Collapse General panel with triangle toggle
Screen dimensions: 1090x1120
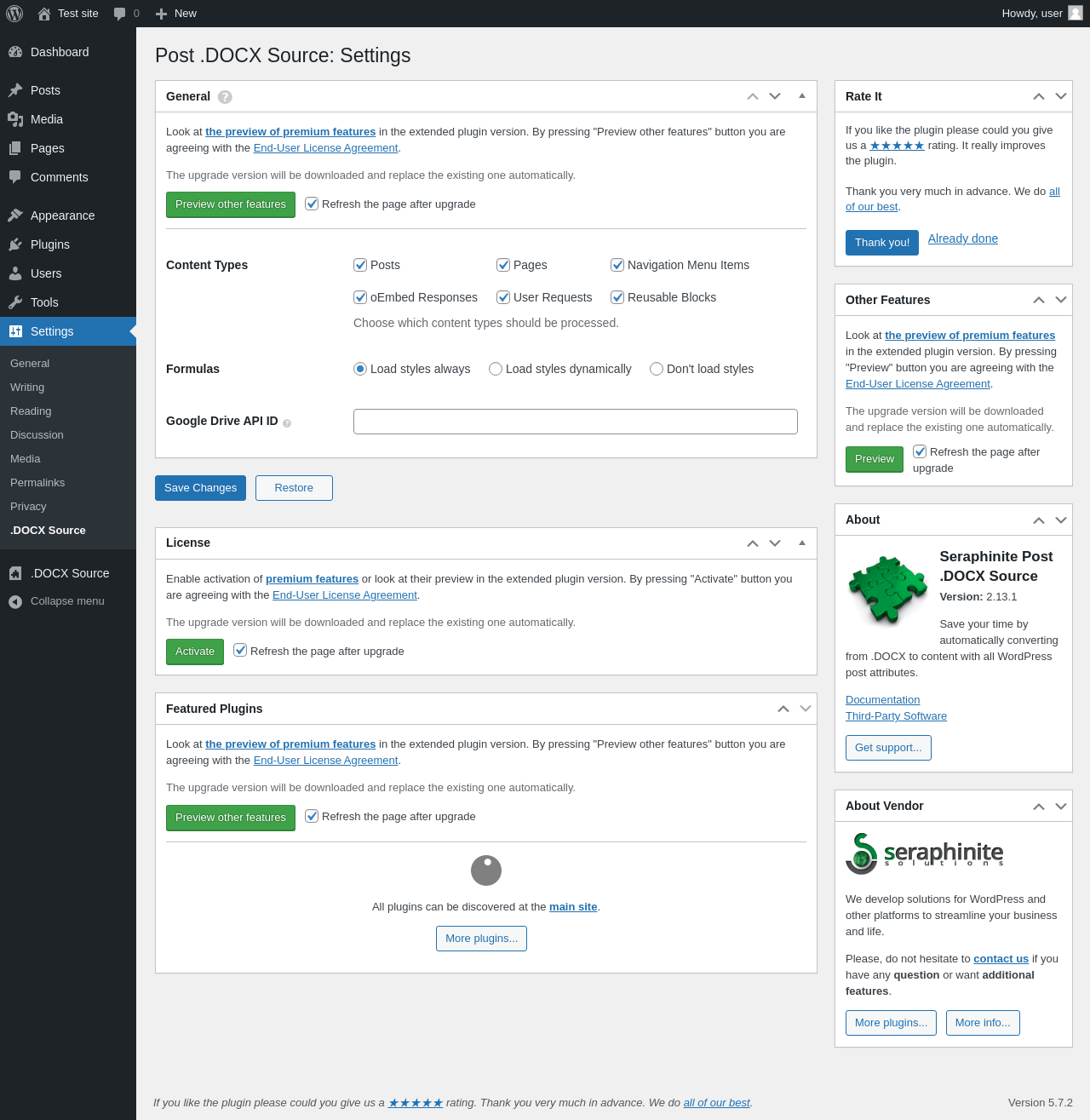click(x=802, y=96)
